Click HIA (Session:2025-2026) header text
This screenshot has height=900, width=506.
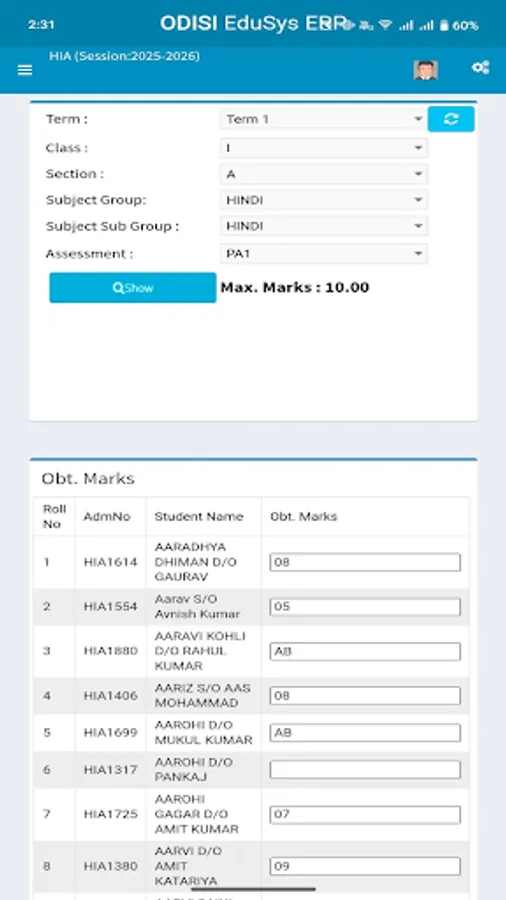click(x=124, y=56)
